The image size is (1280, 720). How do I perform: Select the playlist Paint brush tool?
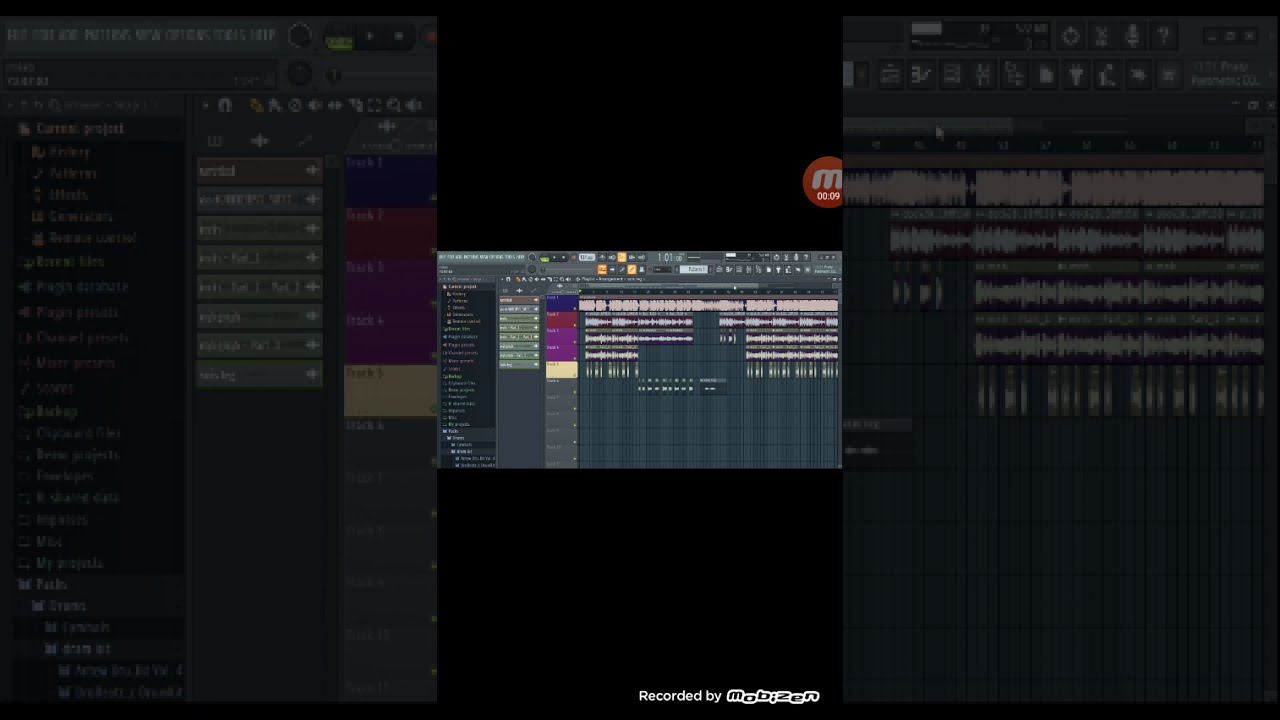coord(524,279)
